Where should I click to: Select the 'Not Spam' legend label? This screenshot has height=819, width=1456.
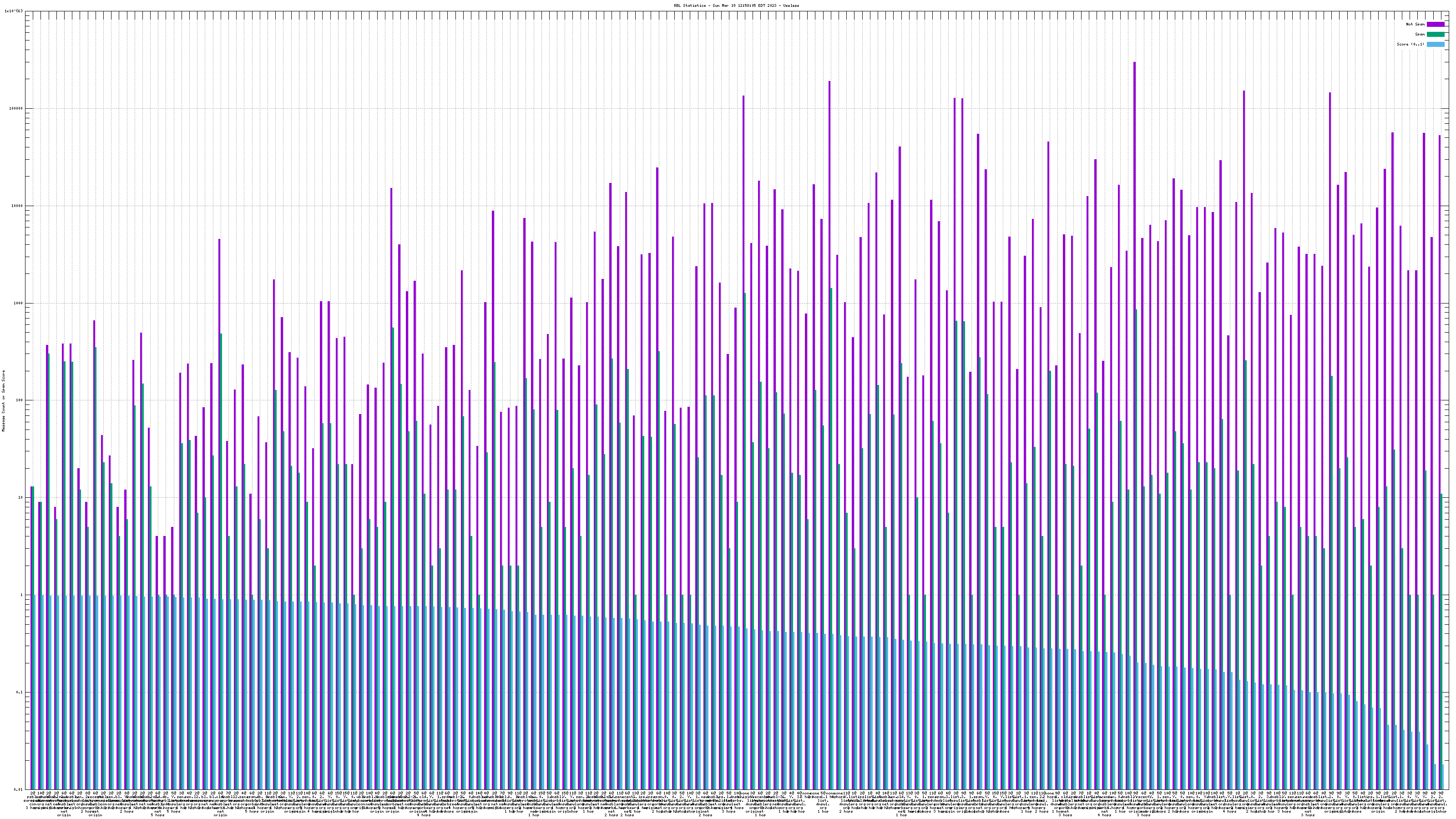[1416, 24]
